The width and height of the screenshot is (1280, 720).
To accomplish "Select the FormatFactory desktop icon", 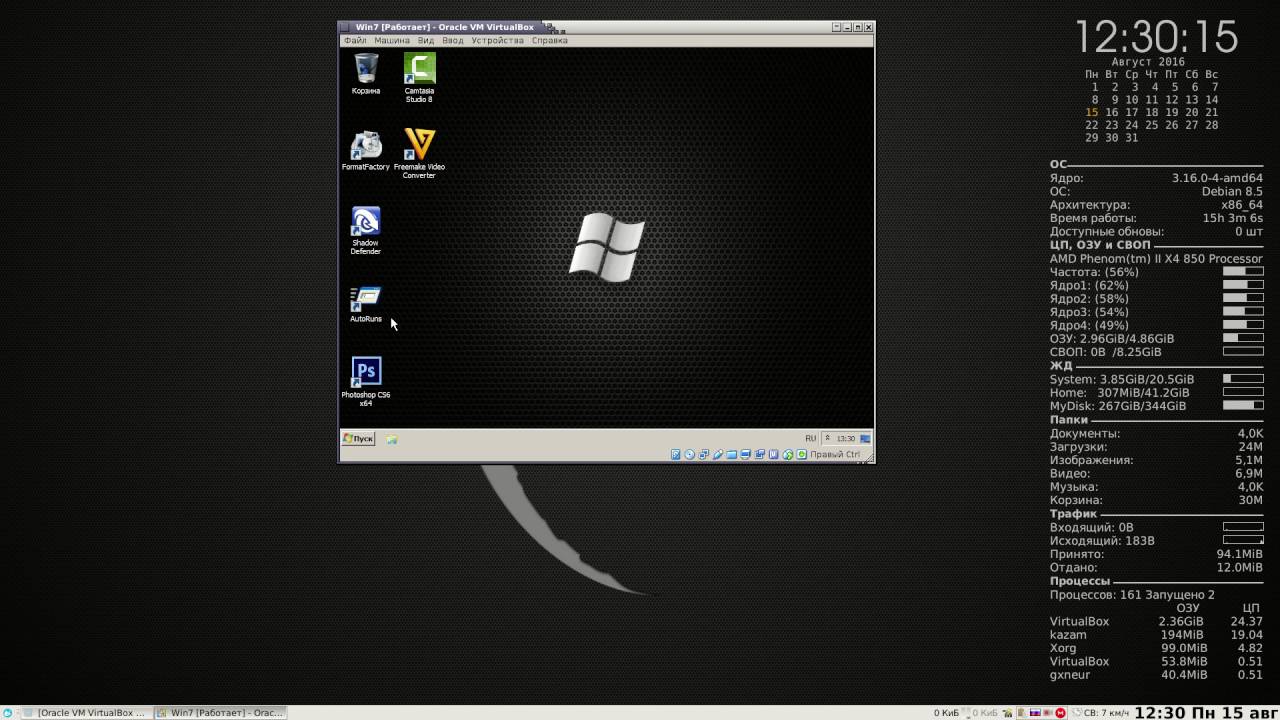I will click(x=366, y=151).
